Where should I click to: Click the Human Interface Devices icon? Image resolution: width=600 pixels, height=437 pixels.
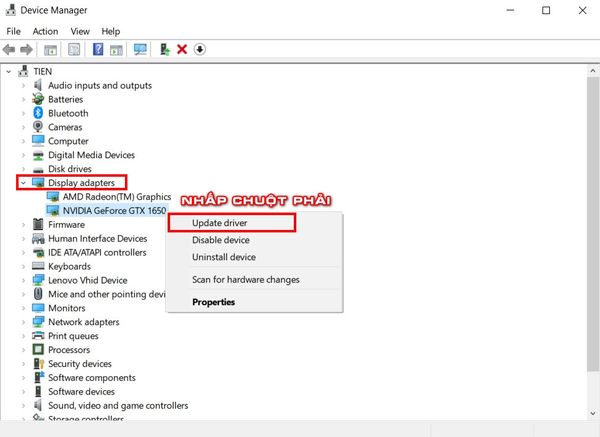[x=38, y=238]
